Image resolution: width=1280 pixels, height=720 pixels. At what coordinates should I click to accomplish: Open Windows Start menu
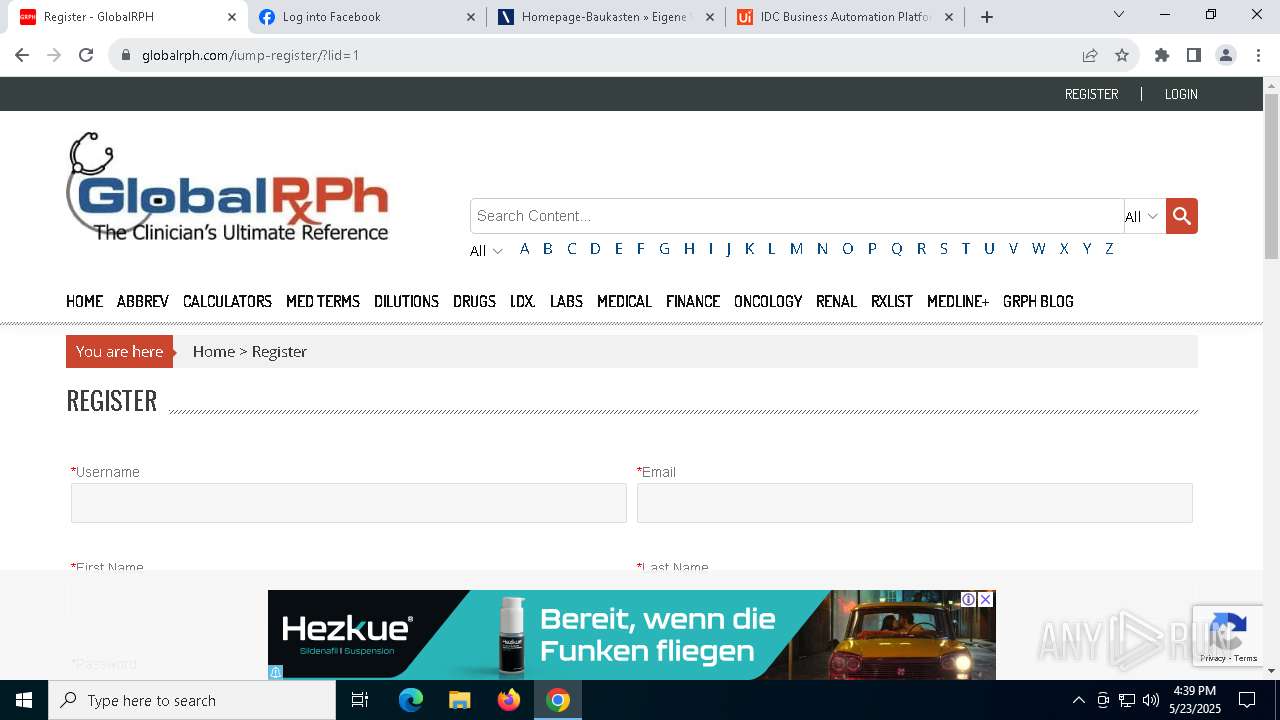point(24,700)
